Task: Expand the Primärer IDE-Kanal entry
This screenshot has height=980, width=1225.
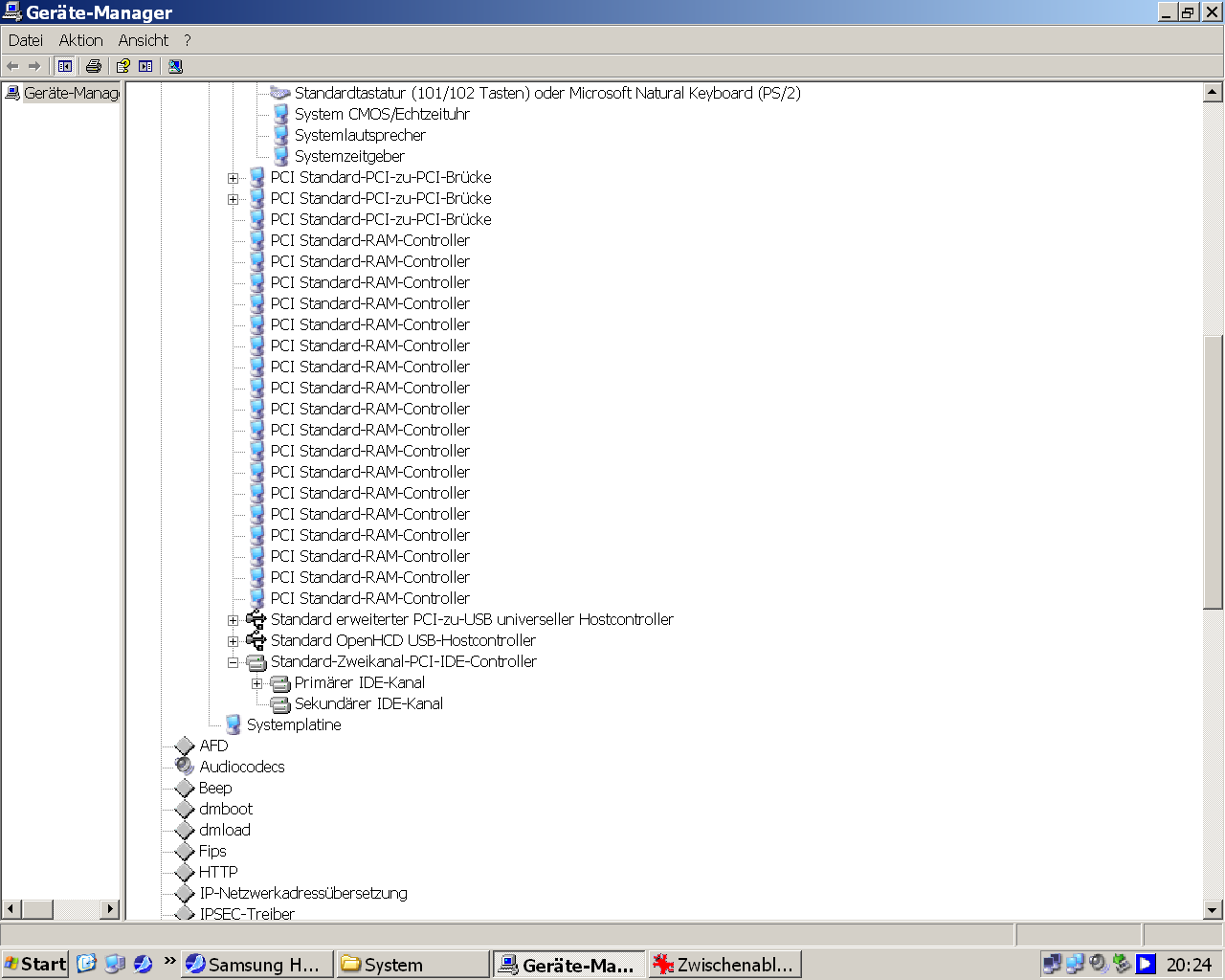Action: click(x=256, y=682)
